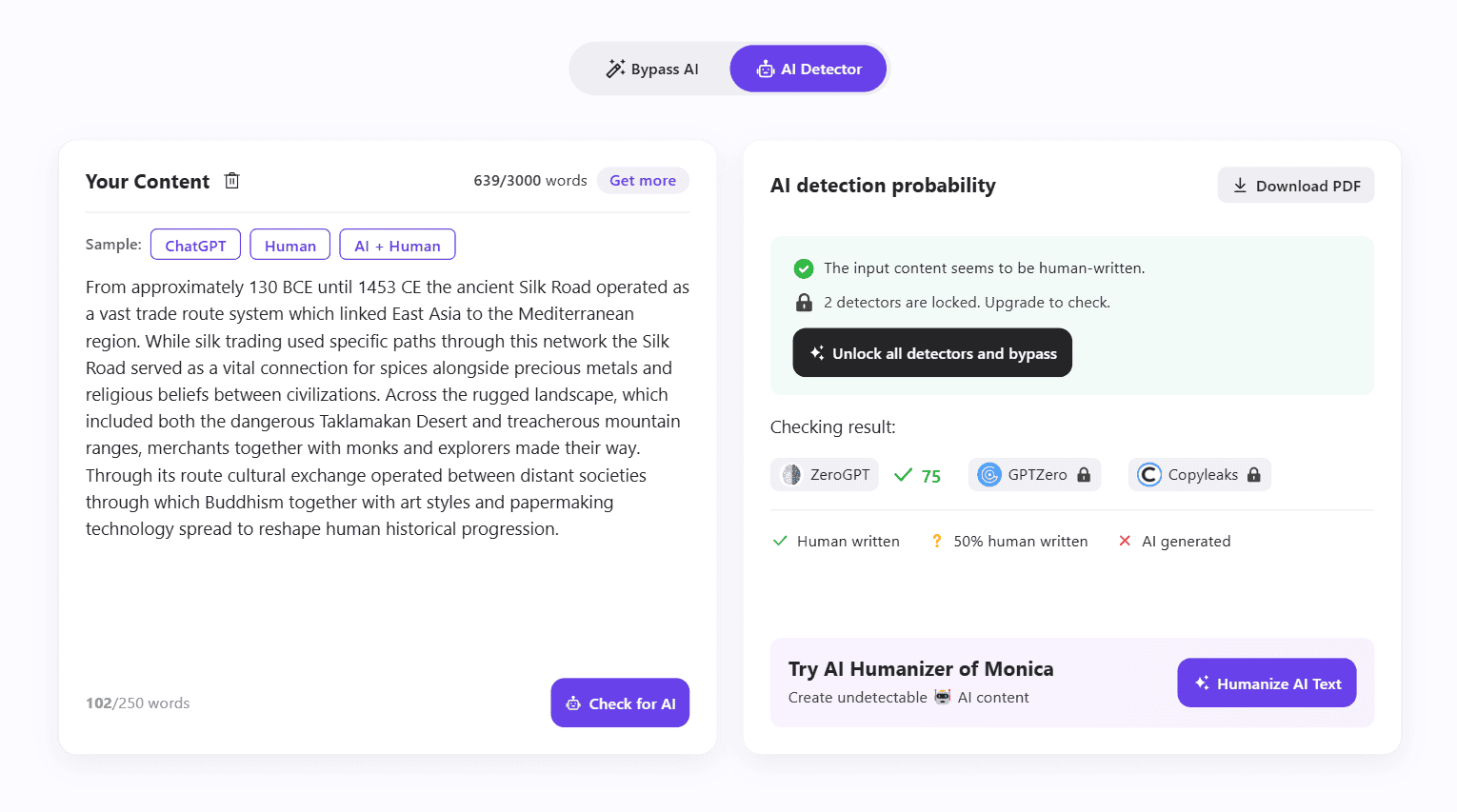1457x812 pixels.
Task: Click the Copyleaks lock icon
Action: 1254,475
